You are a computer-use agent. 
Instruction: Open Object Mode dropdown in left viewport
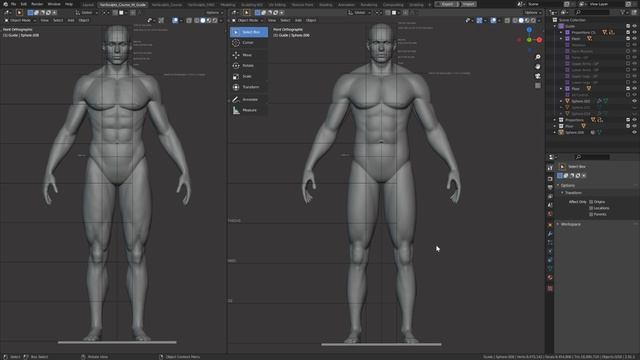point(19,20)
